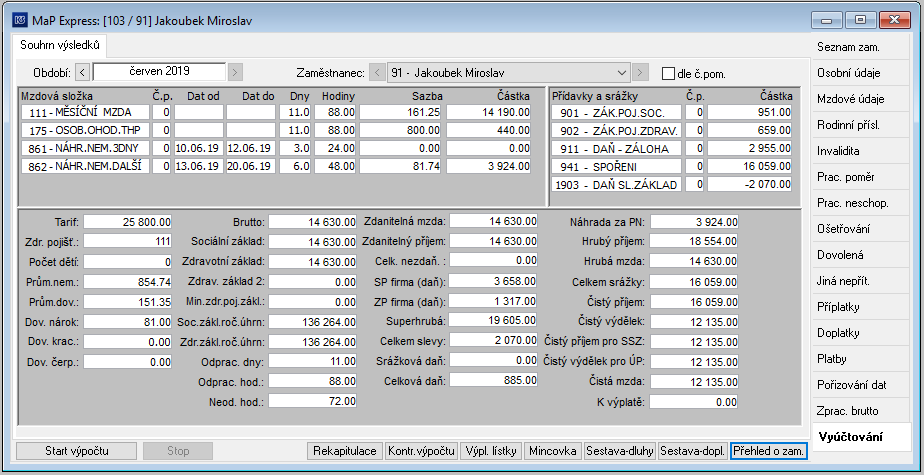This screenshot has width=924, height=475.
Task: Click amount cell '14 190.00'
Action: click(489, 113)
